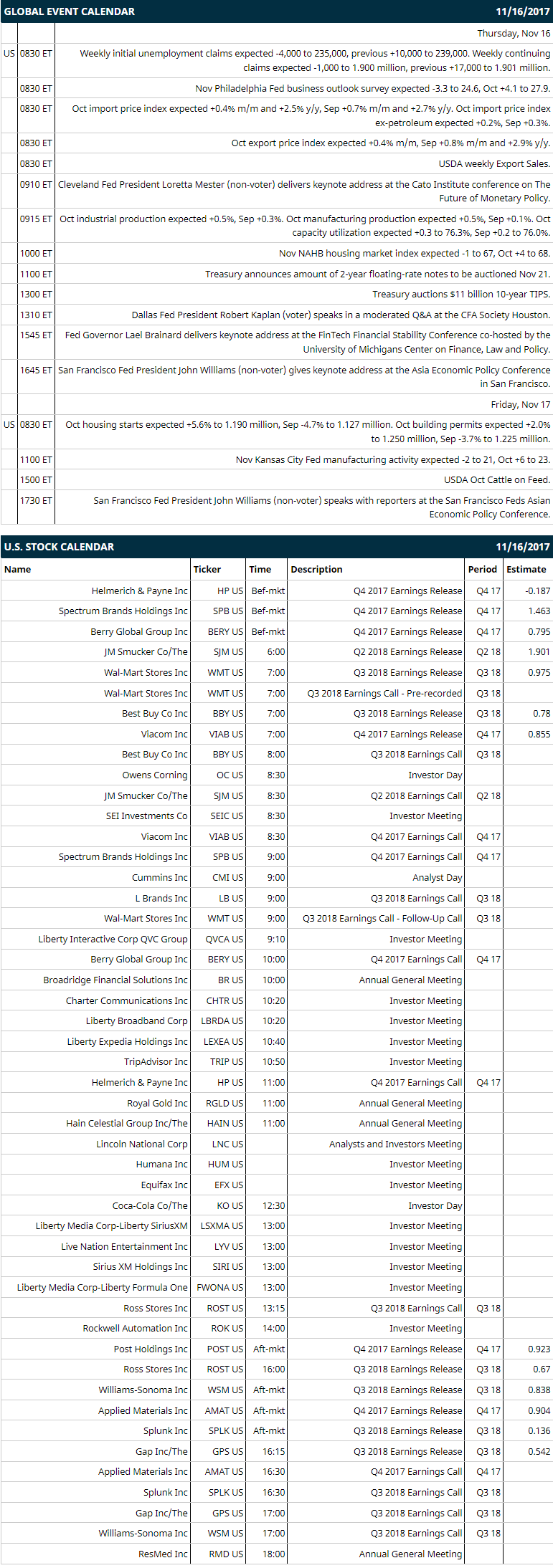Click the Helmerich & Payne estimate -0.187

[x=538, y=591]
